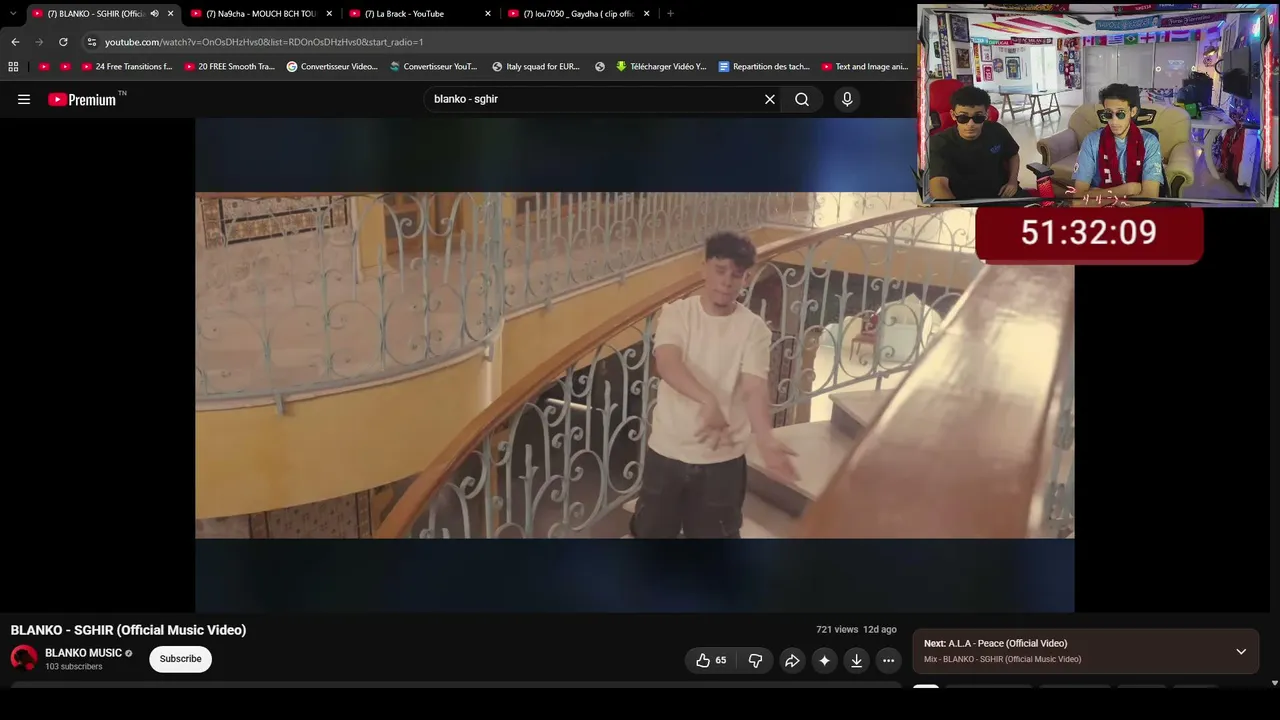This screenshot has height=720, width=1280.
Task: Go back to the previous page
Action: (15, 42)
